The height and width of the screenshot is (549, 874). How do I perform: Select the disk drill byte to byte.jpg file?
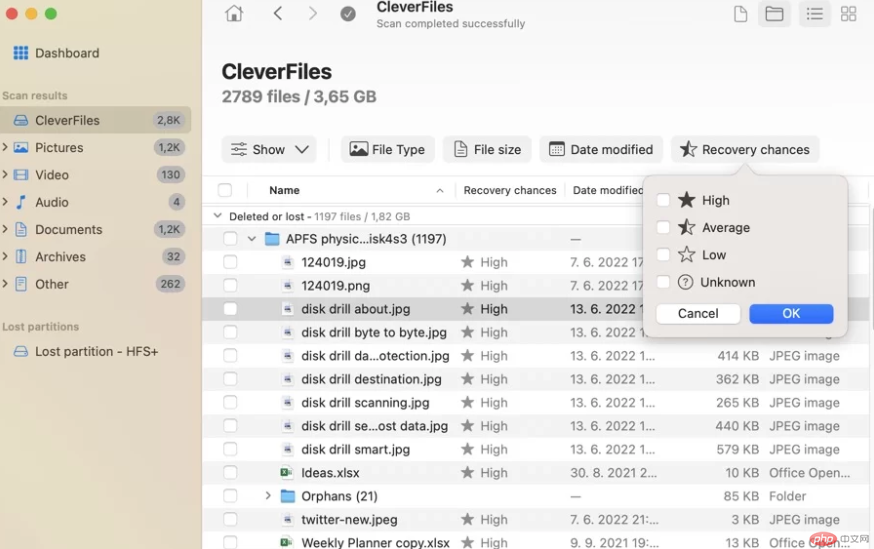coord(373,332)
